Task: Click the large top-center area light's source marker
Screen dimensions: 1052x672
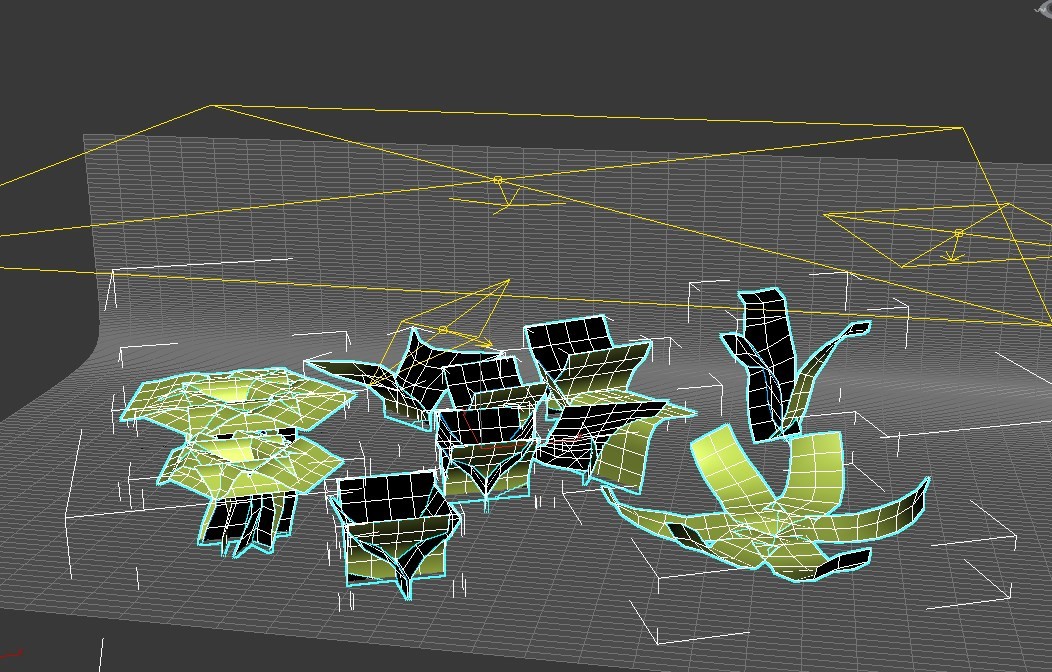Action: (498, 180)
